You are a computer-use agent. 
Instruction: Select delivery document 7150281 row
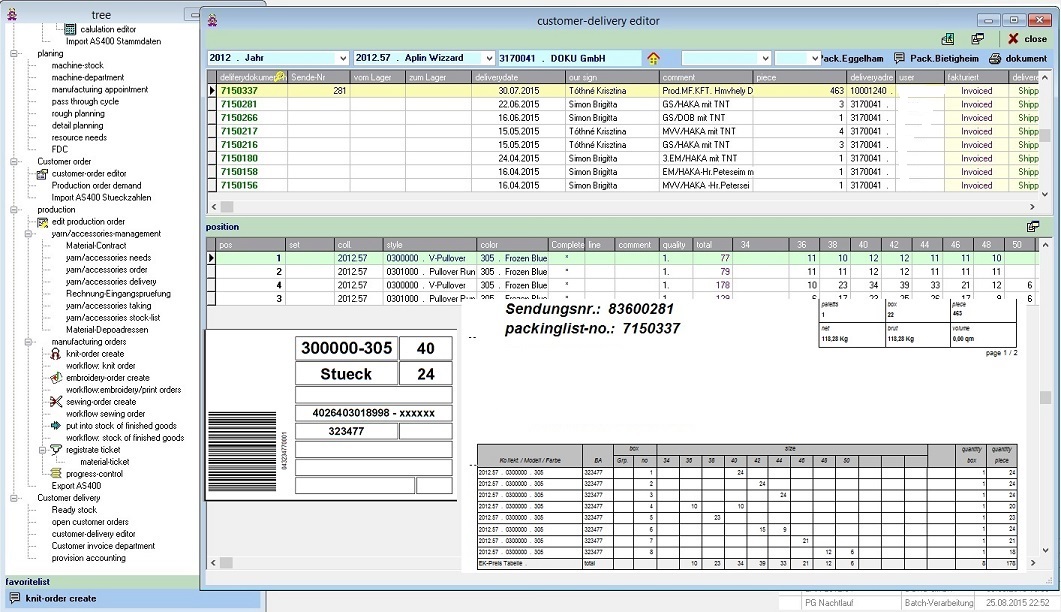pyautogui.click(x=239, y=104)
